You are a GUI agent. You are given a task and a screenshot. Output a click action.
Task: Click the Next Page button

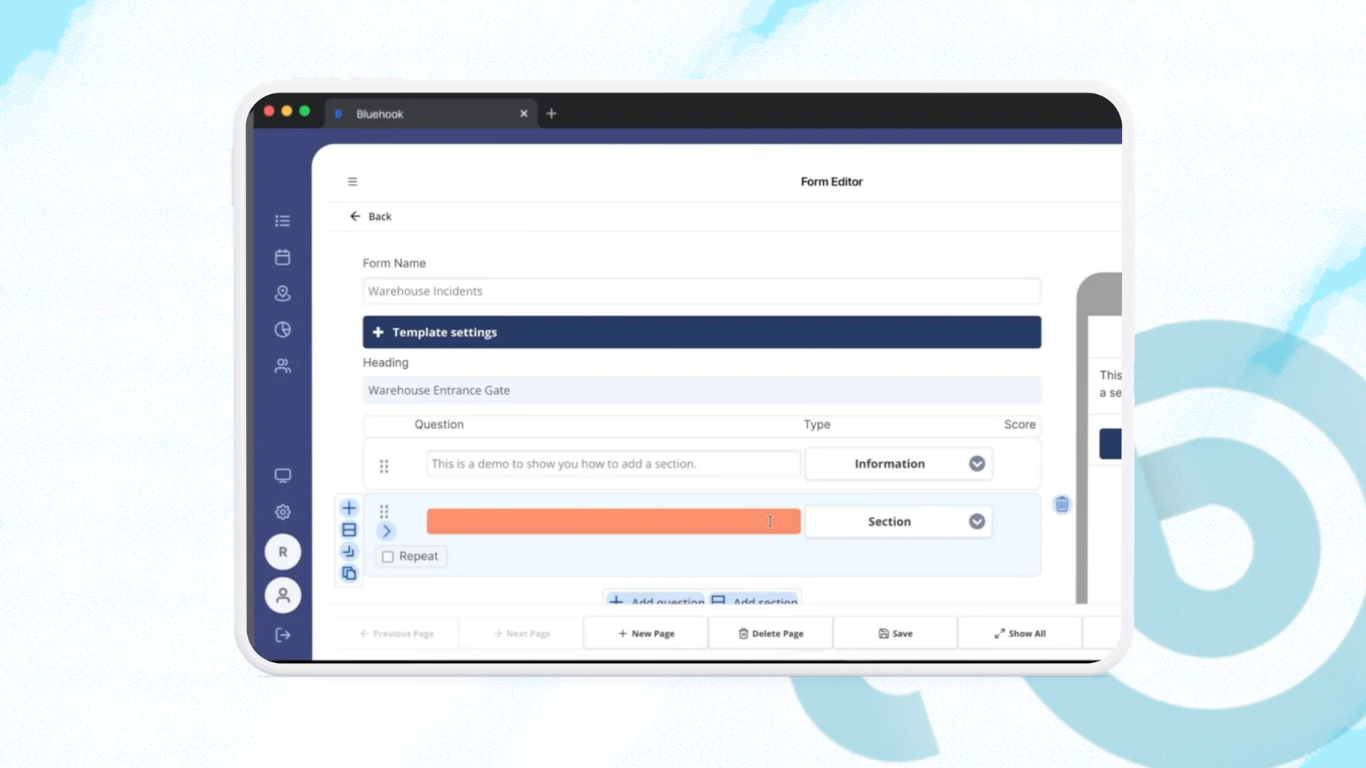[x=521, y=634]
